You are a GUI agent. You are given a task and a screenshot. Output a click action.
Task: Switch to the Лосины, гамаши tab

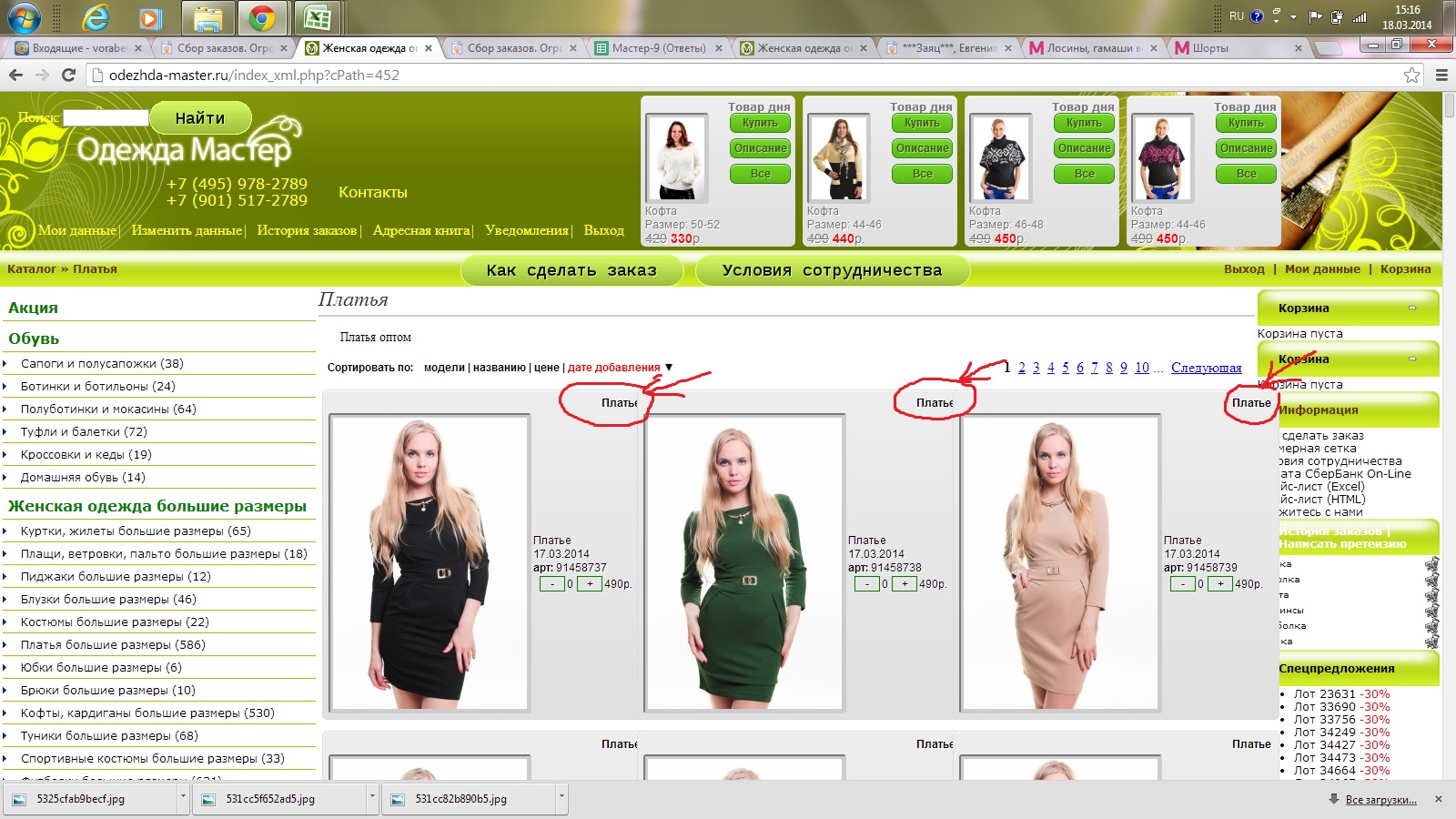click(1094, 48)
